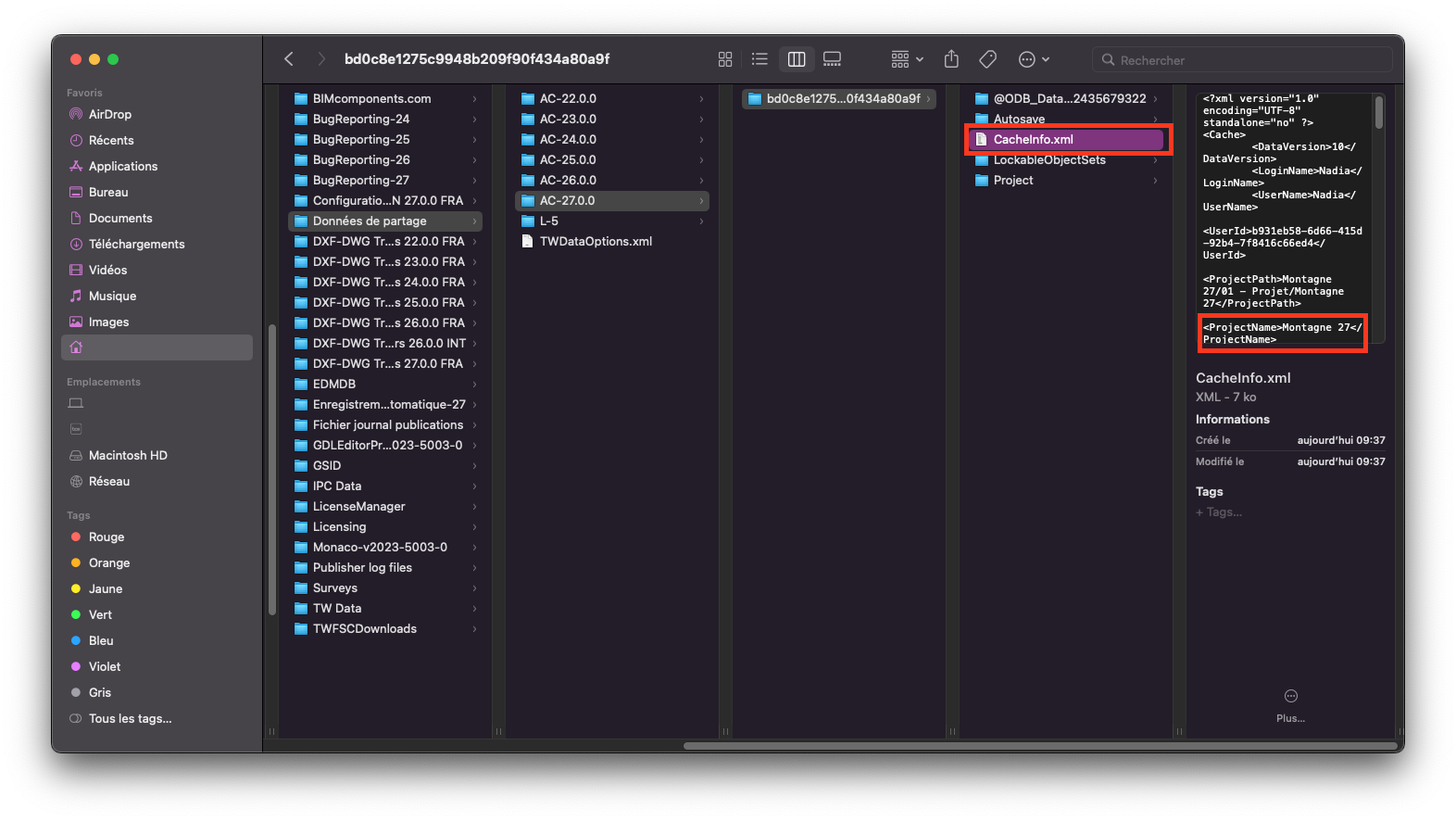Click the Rechercher search field
Image resolution: width=1456 pixels, height=821 pixels.
tap(1242, 60)
